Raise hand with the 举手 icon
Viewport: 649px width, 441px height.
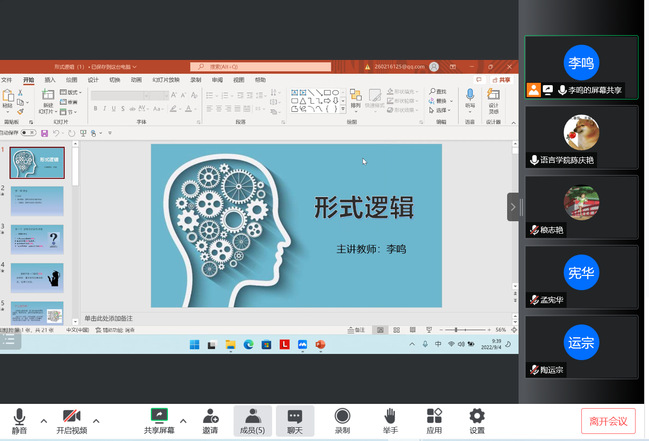coord(390,416)
